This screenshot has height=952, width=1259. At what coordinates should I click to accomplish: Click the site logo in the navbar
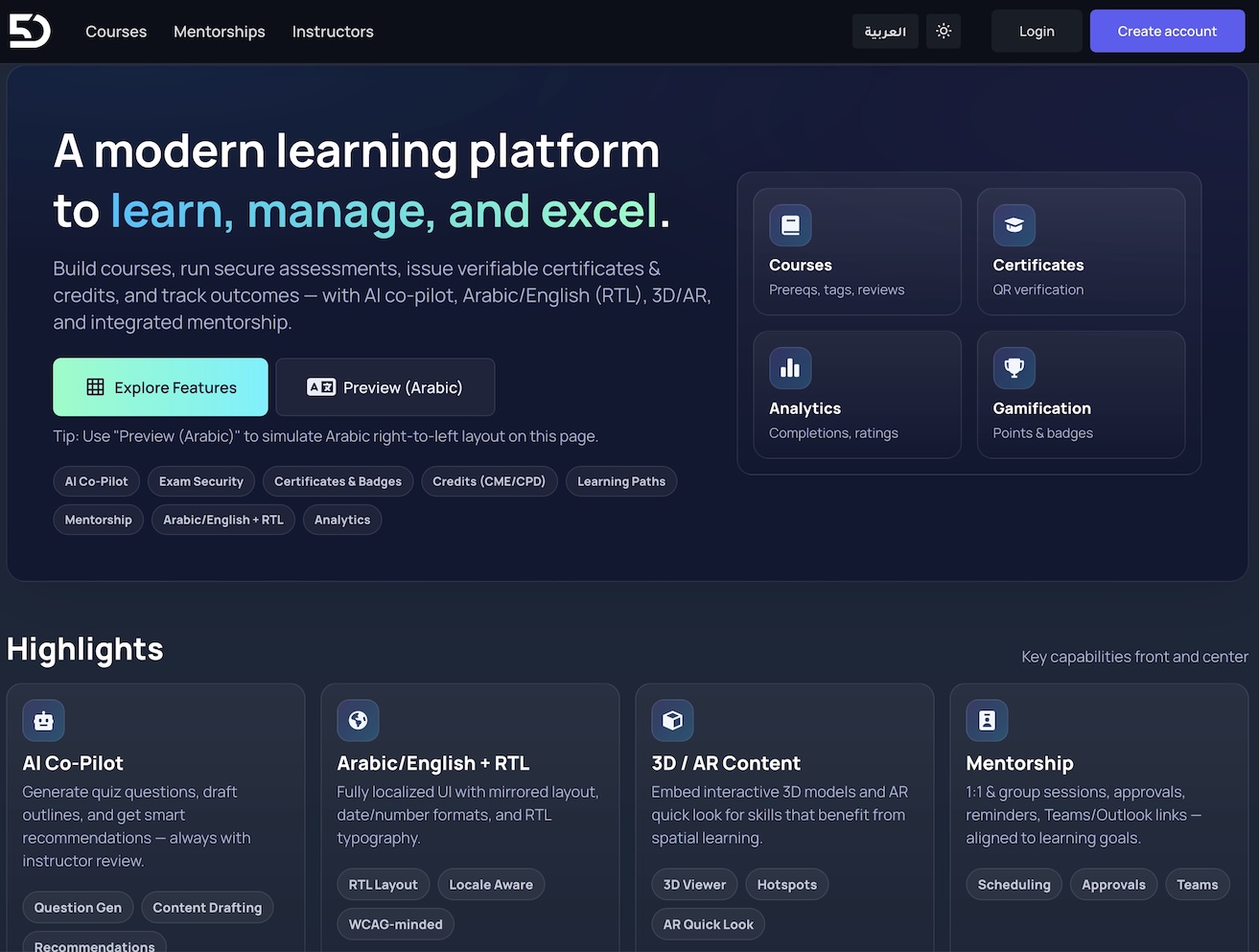[30, 31]
